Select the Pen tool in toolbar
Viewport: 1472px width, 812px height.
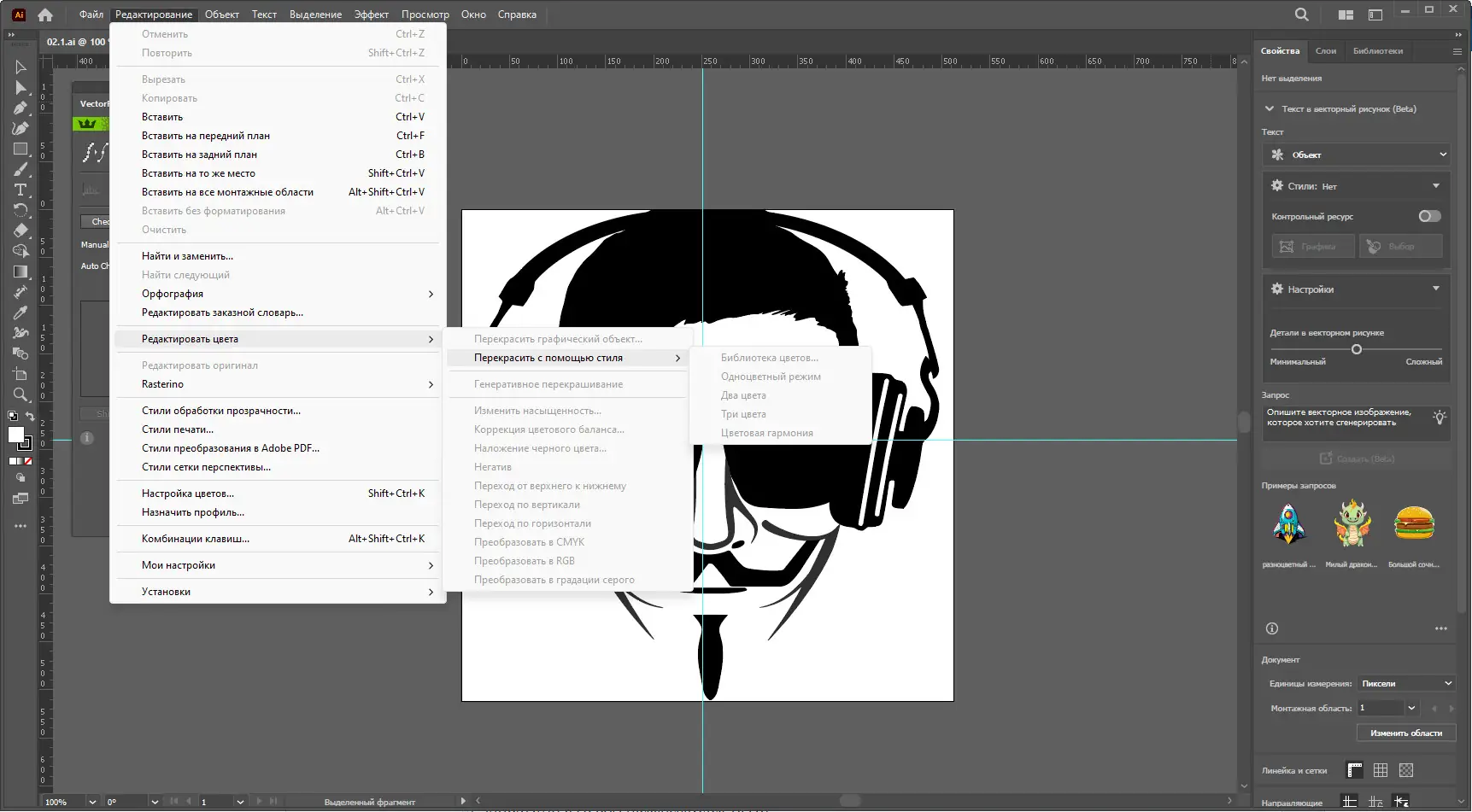click(21, 108)
